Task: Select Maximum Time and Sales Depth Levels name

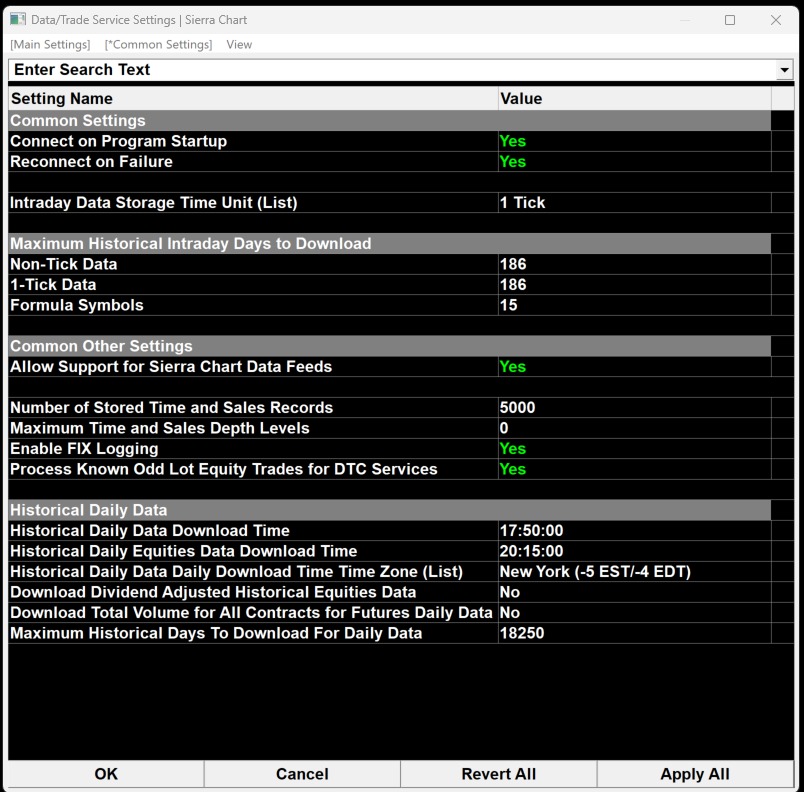Action: pos(253,428)
